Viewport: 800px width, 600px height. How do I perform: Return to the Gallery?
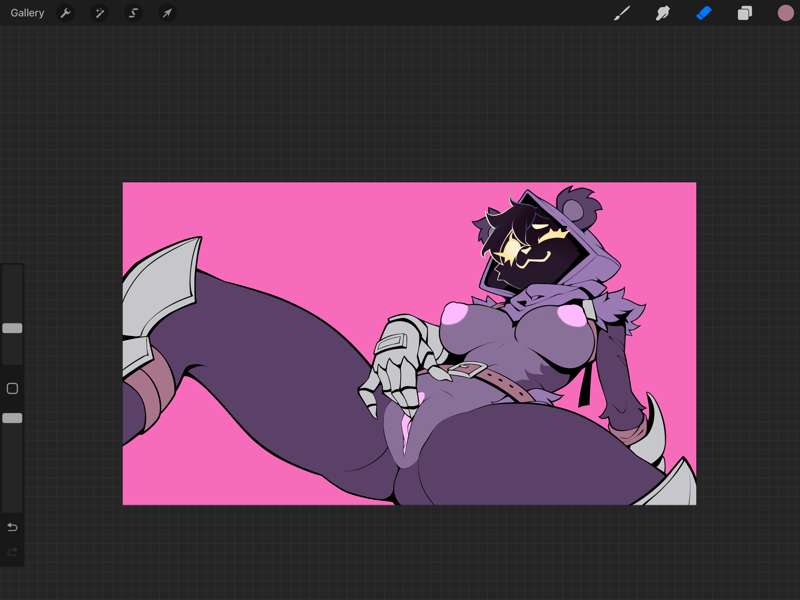pos(27,13)
